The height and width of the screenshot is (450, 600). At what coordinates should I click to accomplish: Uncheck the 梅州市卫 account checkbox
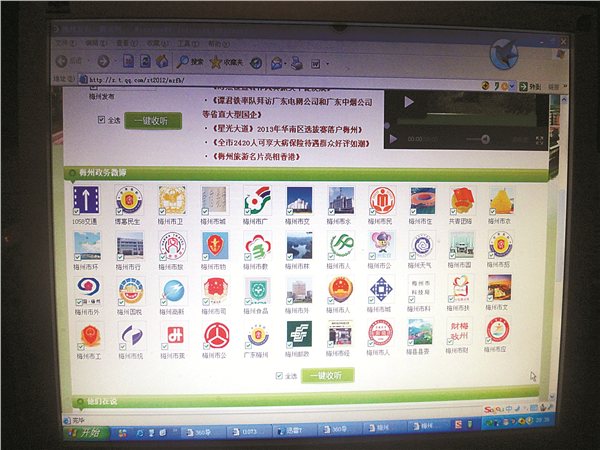162,212
